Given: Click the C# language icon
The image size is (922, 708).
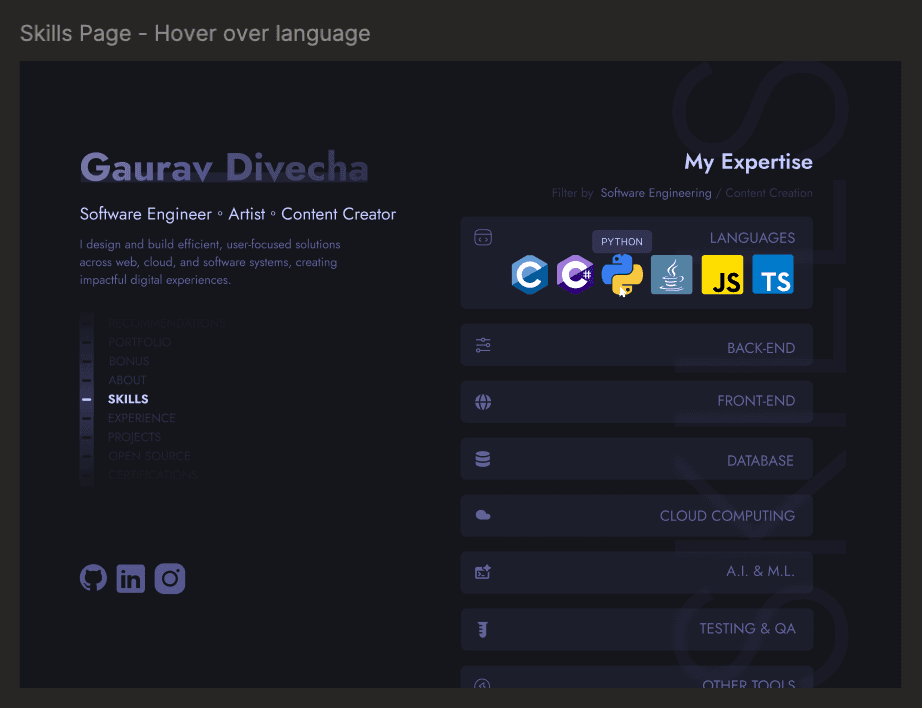Looking at the screenshot, I should click(575, 275).
